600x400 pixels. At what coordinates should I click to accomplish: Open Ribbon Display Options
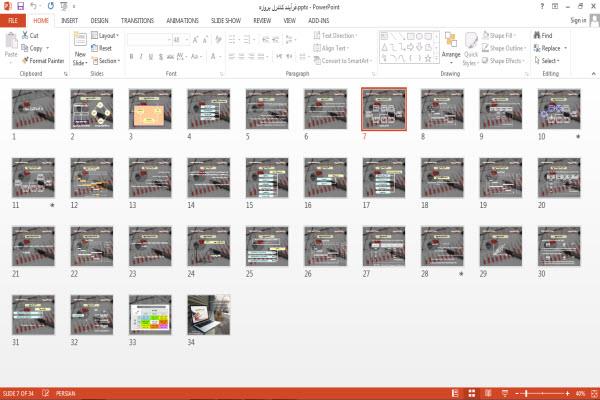tap(555, 6)
